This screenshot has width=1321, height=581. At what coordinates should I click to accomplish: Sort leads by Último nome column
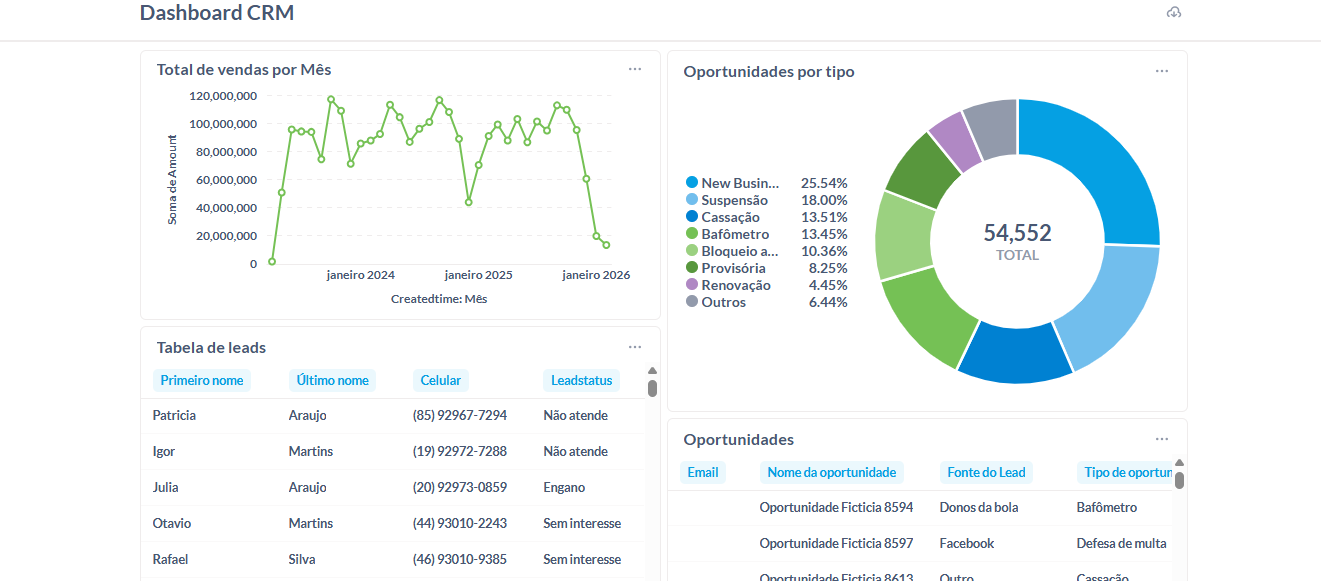(332, 380)
